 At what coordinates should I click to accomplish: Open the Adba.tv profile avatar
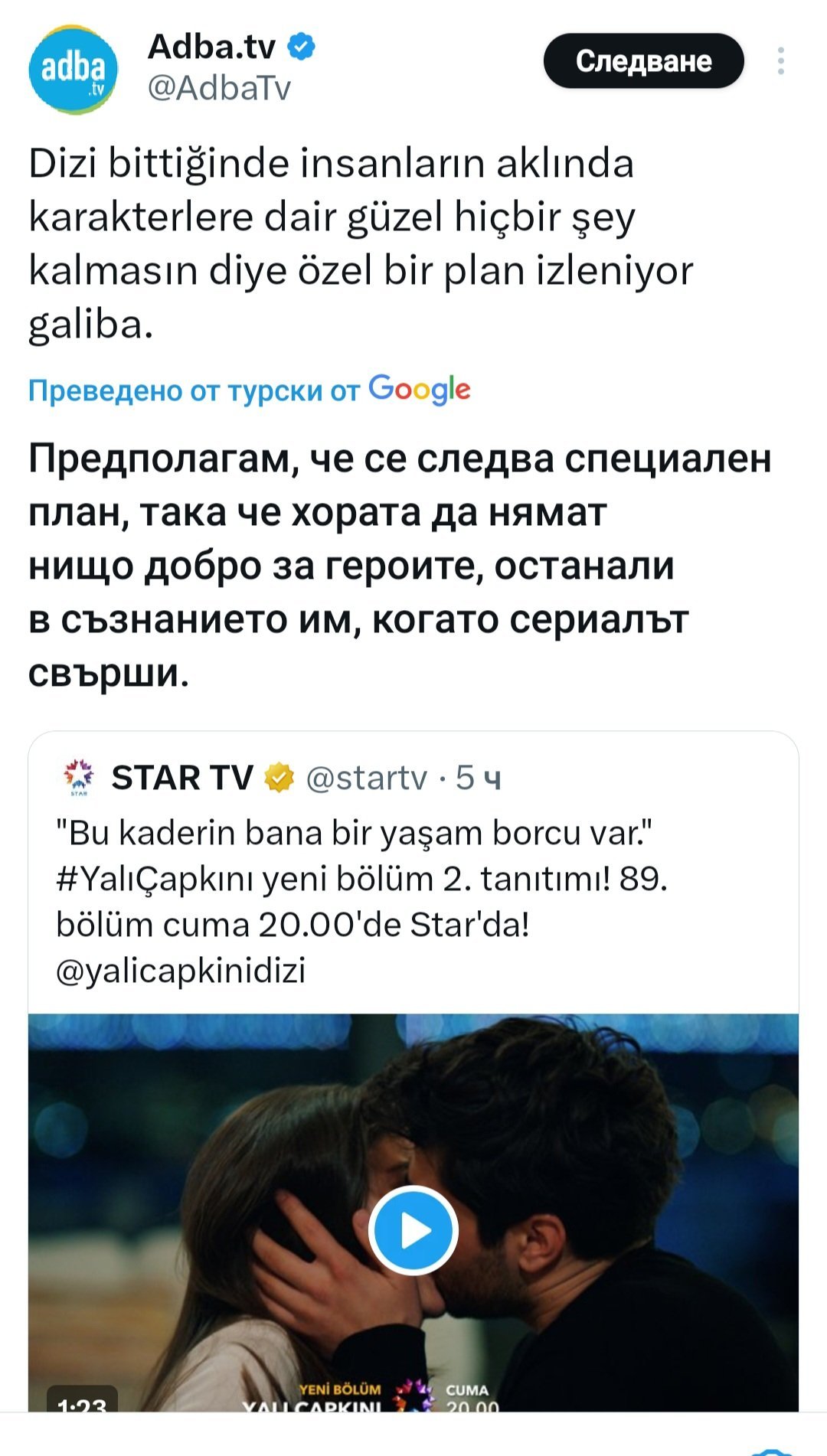point(73,70)
